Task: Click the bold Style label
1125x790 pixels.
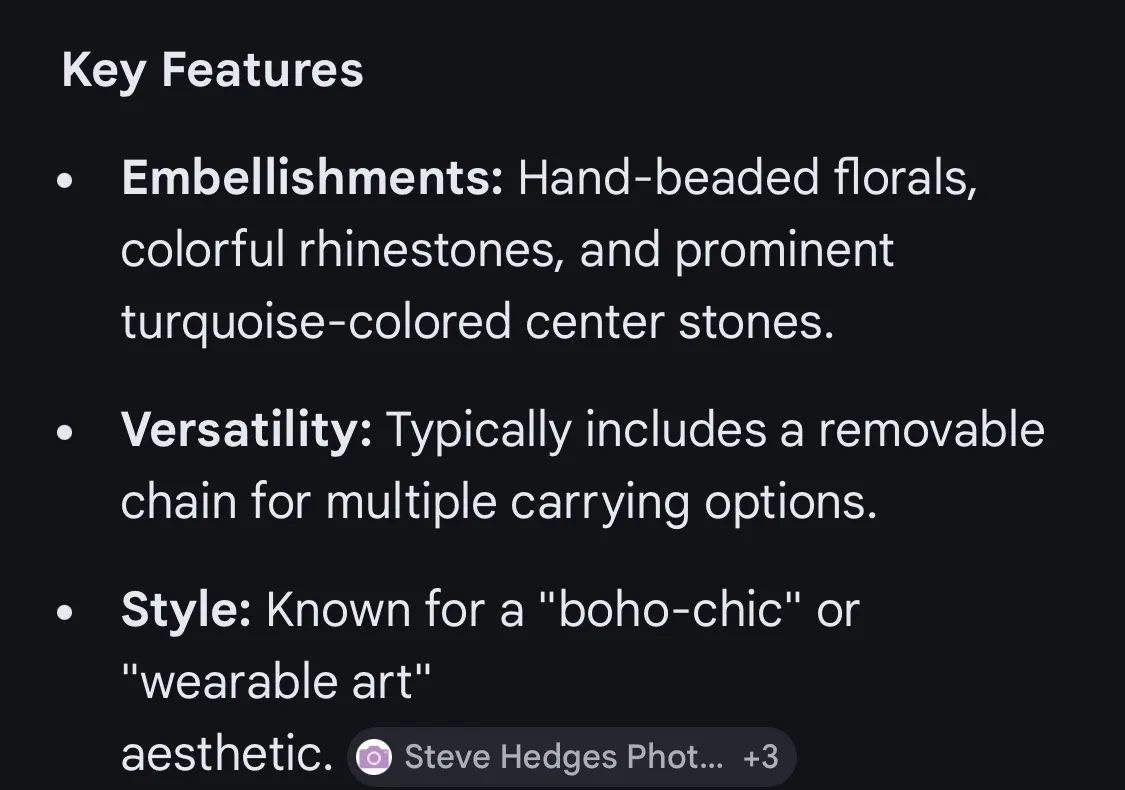Action: point(186,609)
